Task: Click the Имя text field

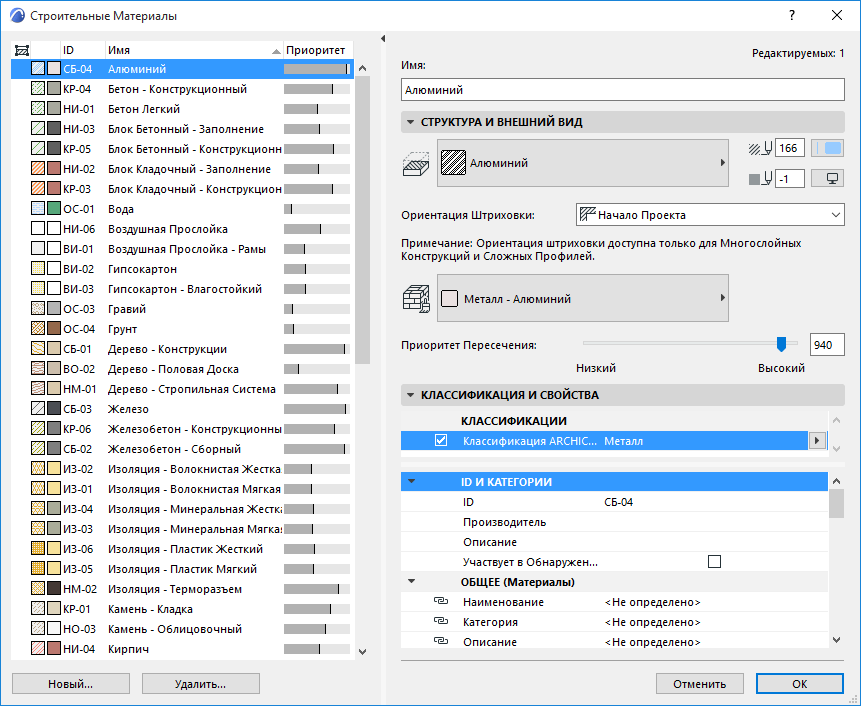Action: [623, 89]
